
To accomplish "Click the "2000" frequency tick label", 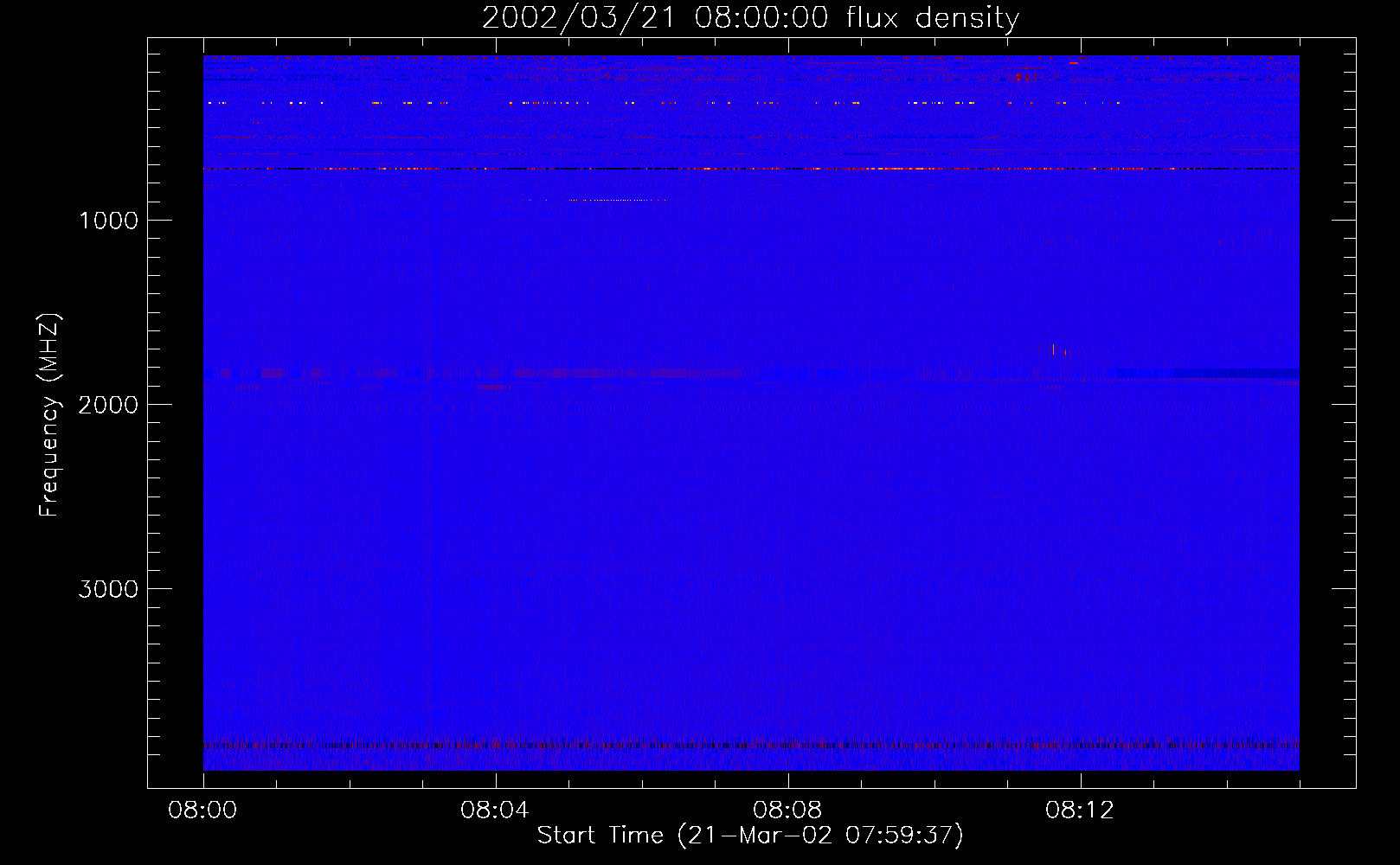I will (108, 405).
